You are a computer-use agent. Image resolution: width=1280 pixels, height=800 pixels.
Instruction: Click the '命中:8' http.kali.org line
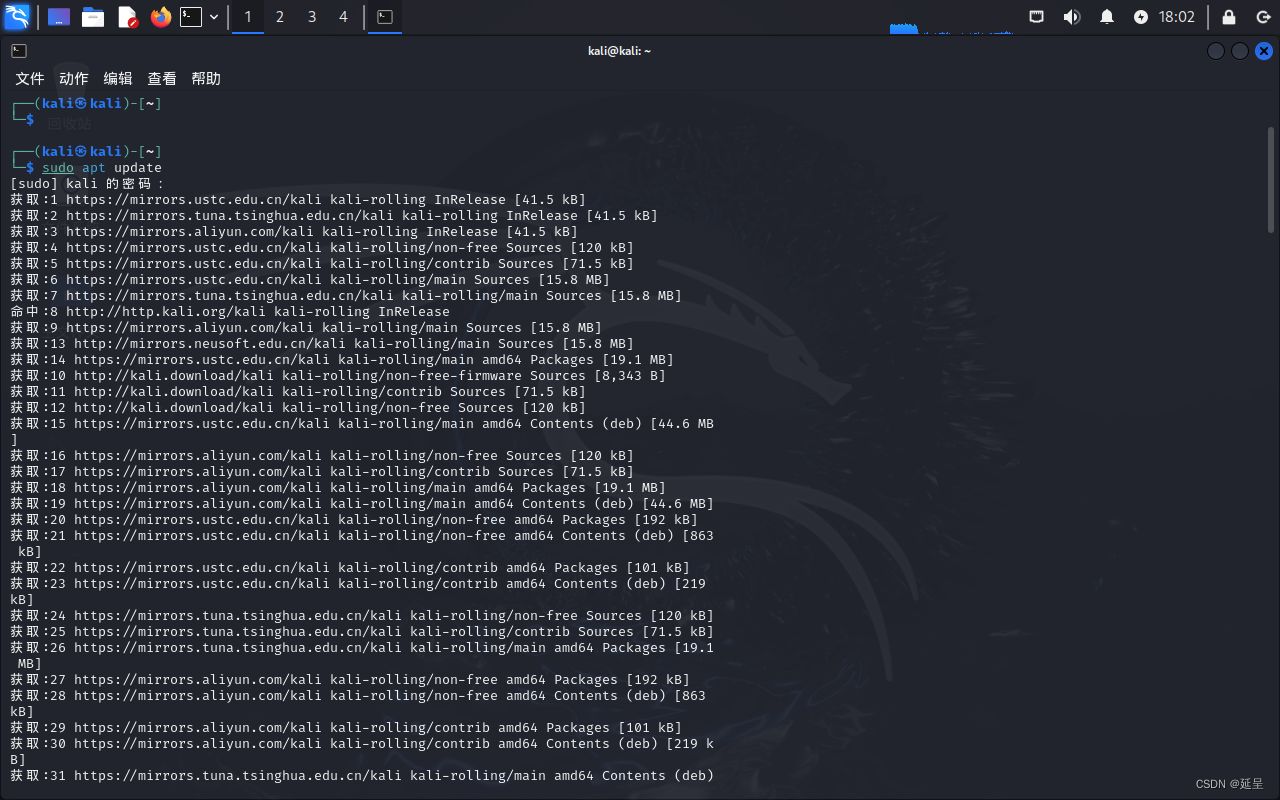(x=230, y=312)
